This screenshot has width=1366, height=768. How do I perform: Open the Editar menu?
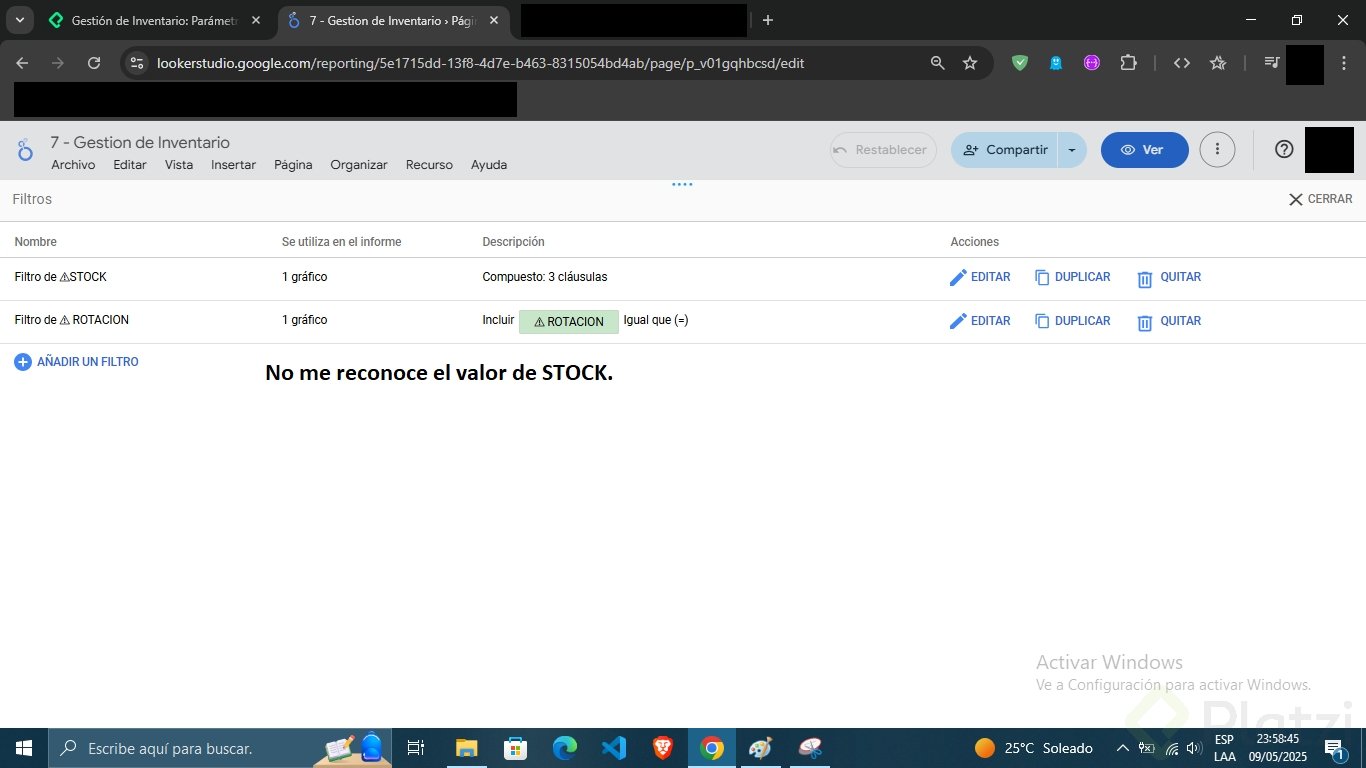[x=130, y=165]
